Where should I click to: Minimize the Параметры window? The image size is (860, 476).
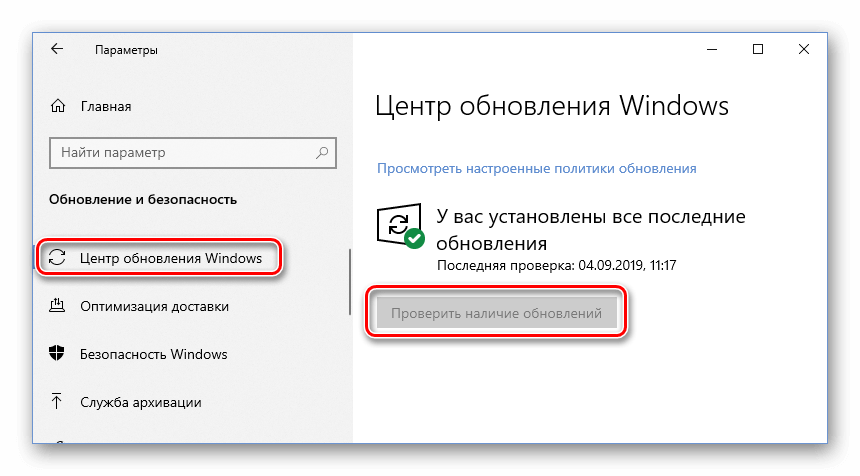[712, 49]
